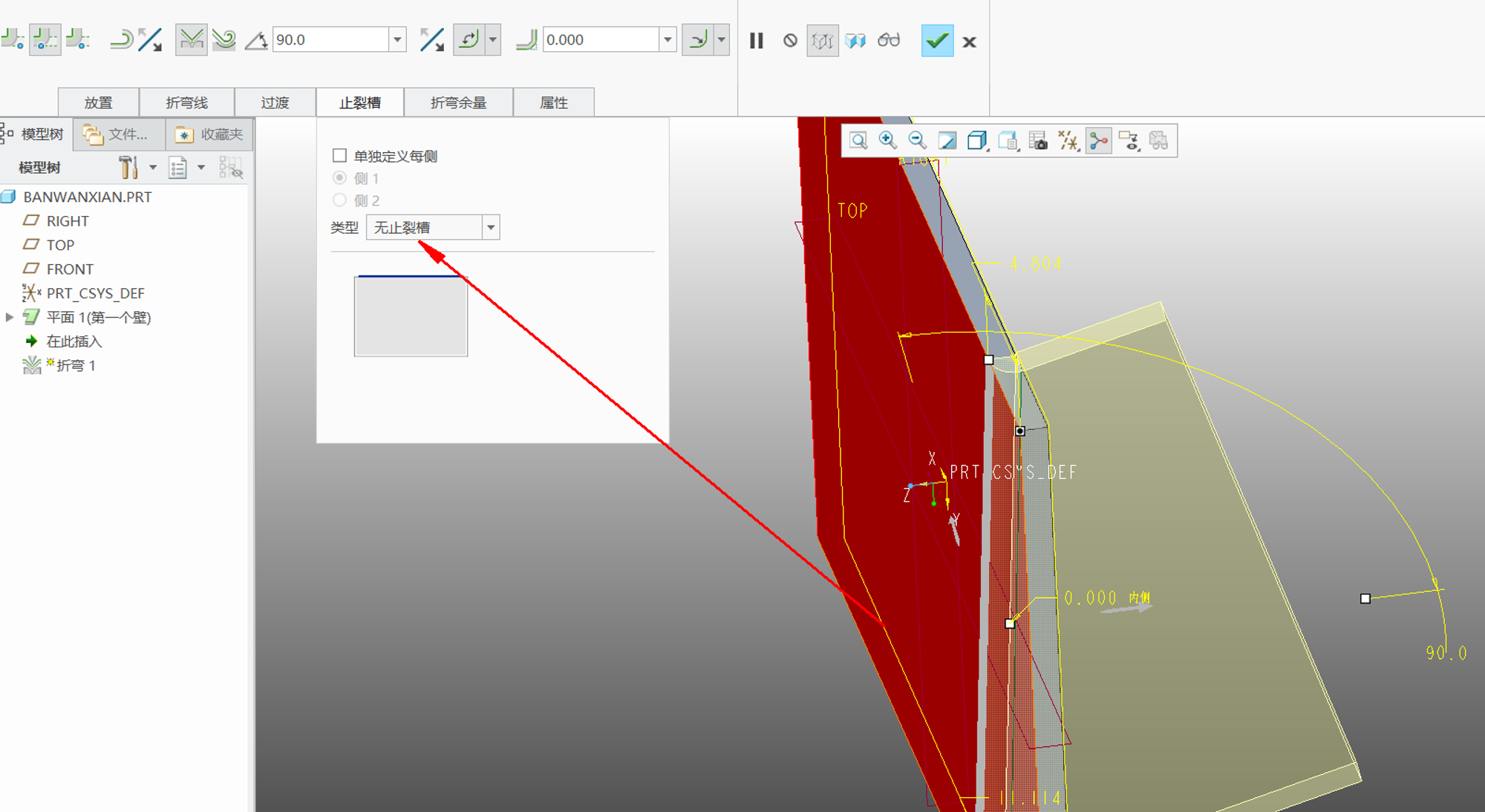Pause the bend feature tool
This screenshot has height=812, width=1485.
[x=757, y=41]
